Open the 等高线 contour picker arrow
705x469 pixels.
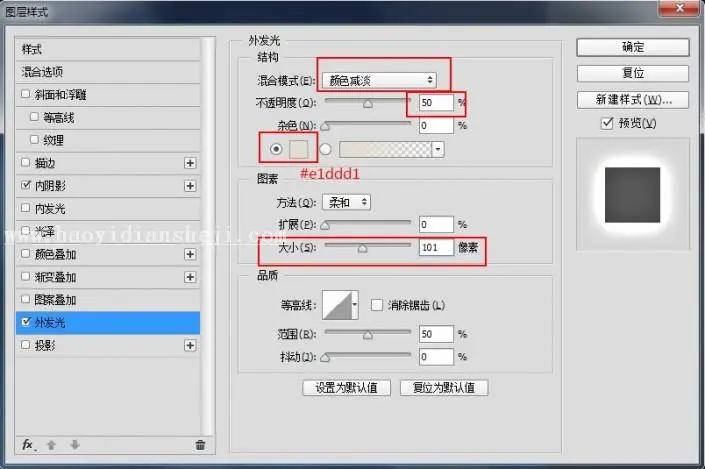[x=355, y=305]
